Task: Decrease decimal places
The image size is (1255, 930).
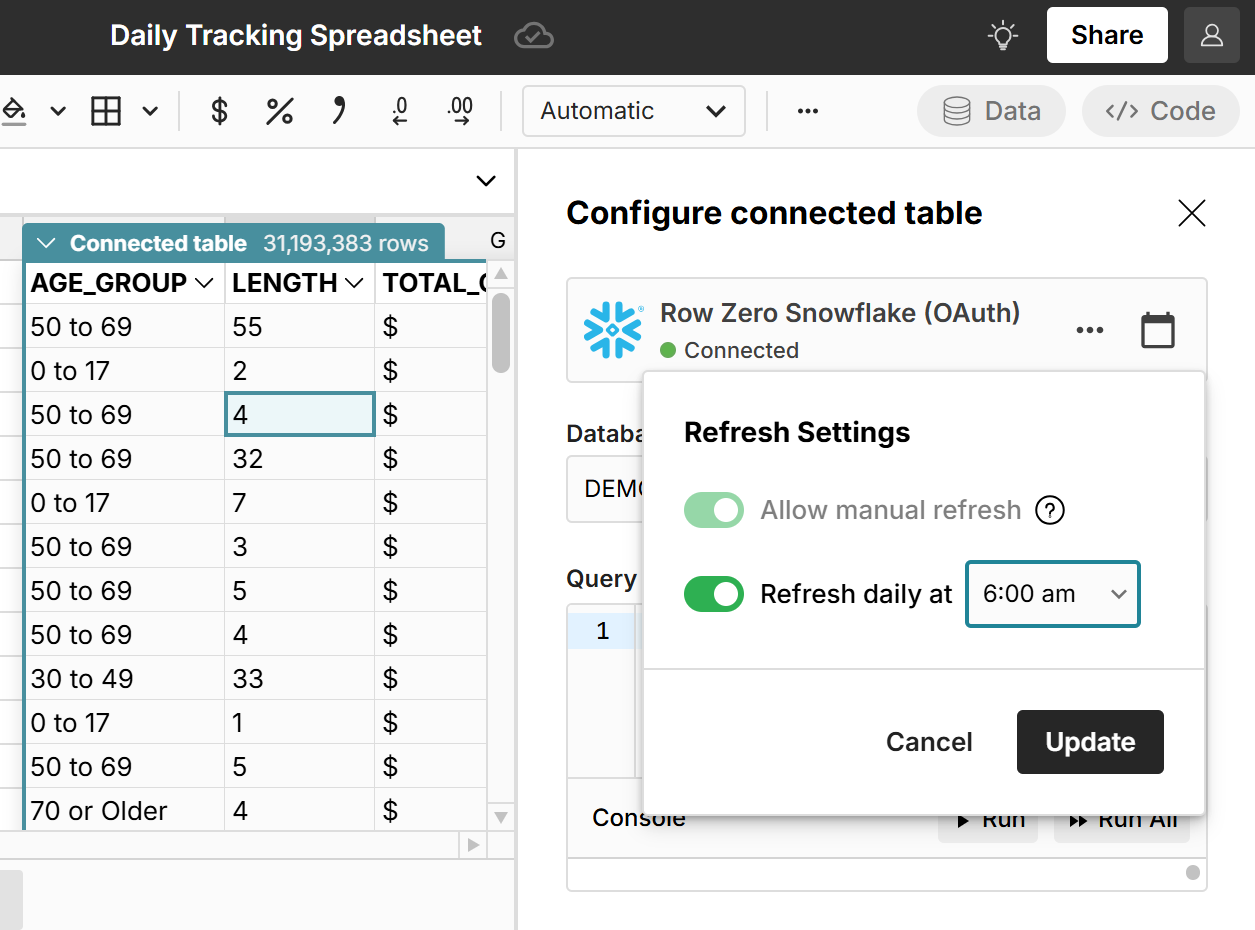Action: pyautogui.click(x=400, y=111)
